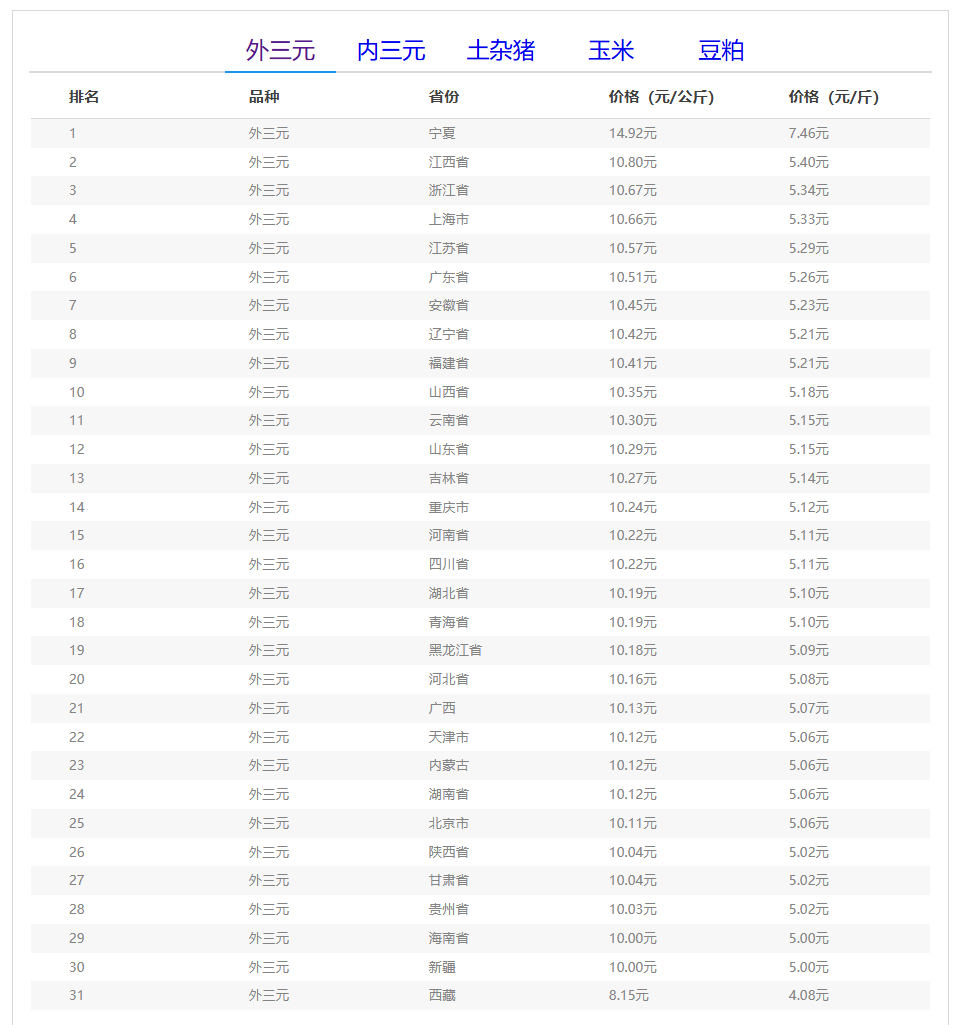968x1025 pixels.
Task: Click the 排名 column header
Action: (84, 97)
